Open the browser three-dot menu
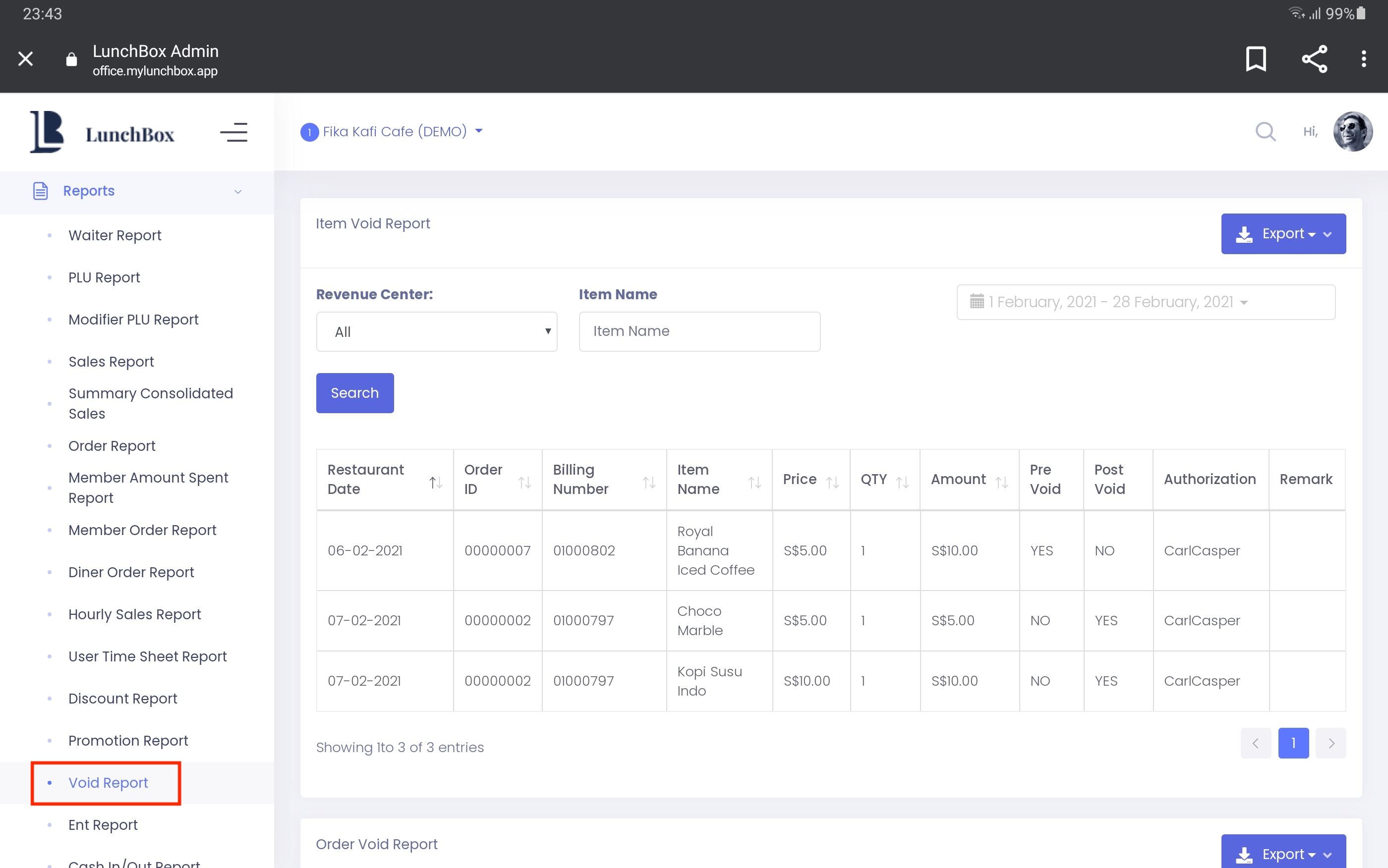Image resolution: width=1388 pixels, height=868 pixels. click(x=1363, y=58)
